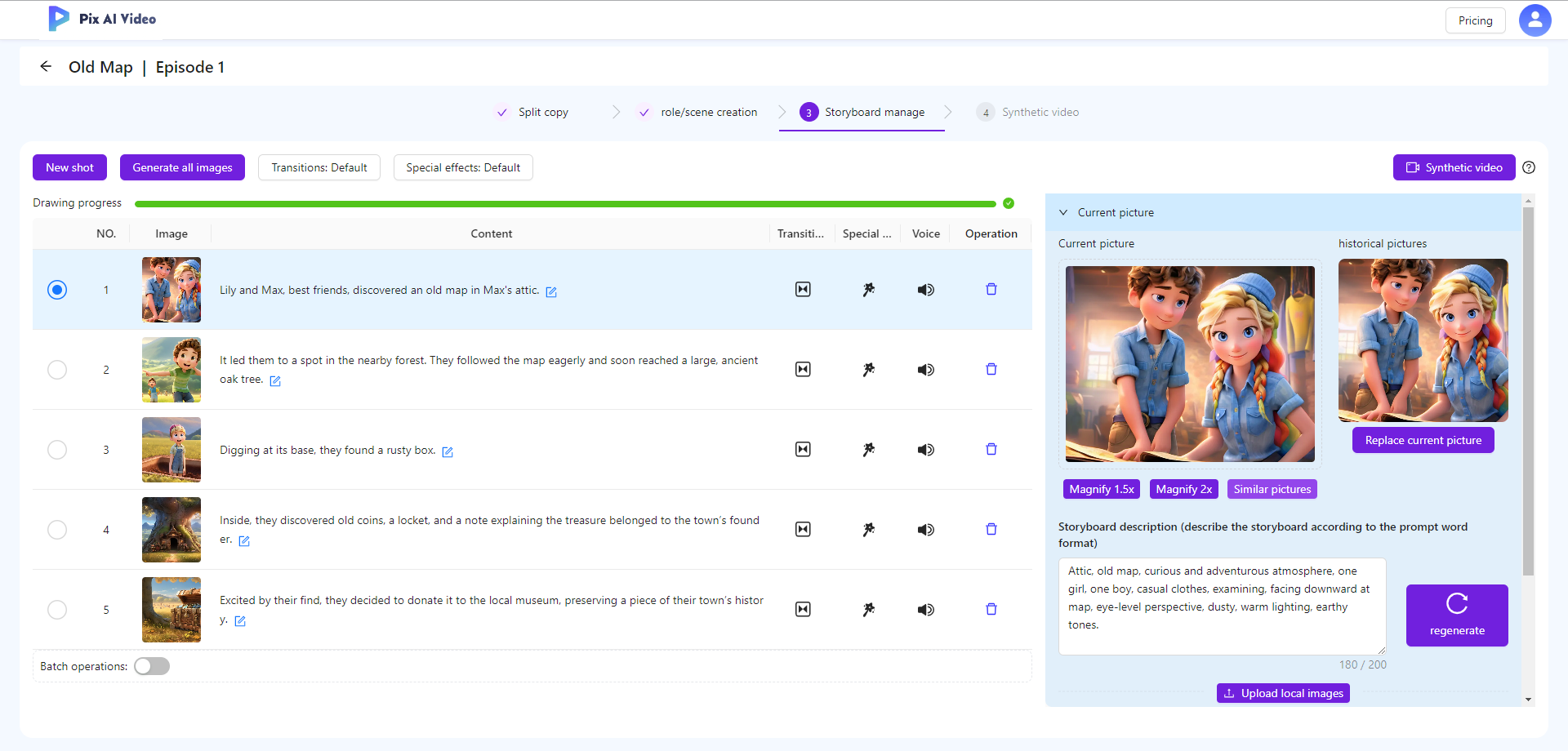This screenshot has height=751, width=1568.
Task: Edit the 'oak tree' shot content
Action: tap(275, 381)
